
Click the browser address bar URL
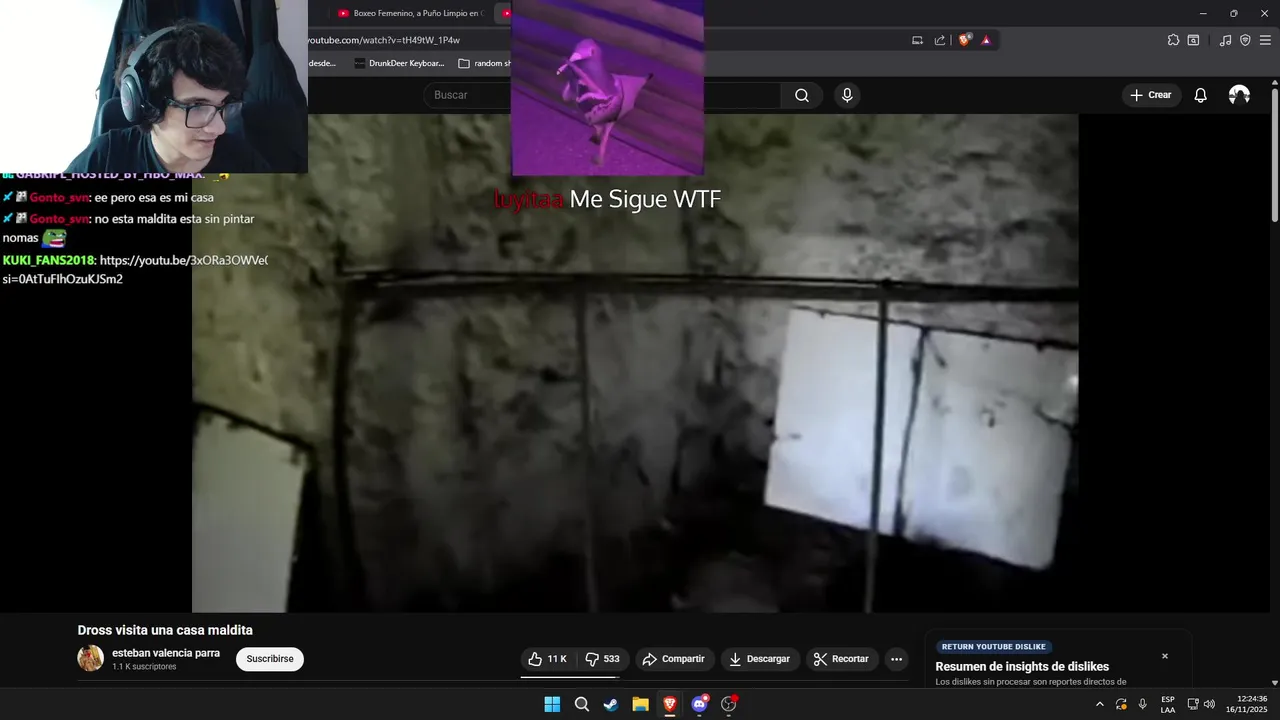click(x=382, y=40)
